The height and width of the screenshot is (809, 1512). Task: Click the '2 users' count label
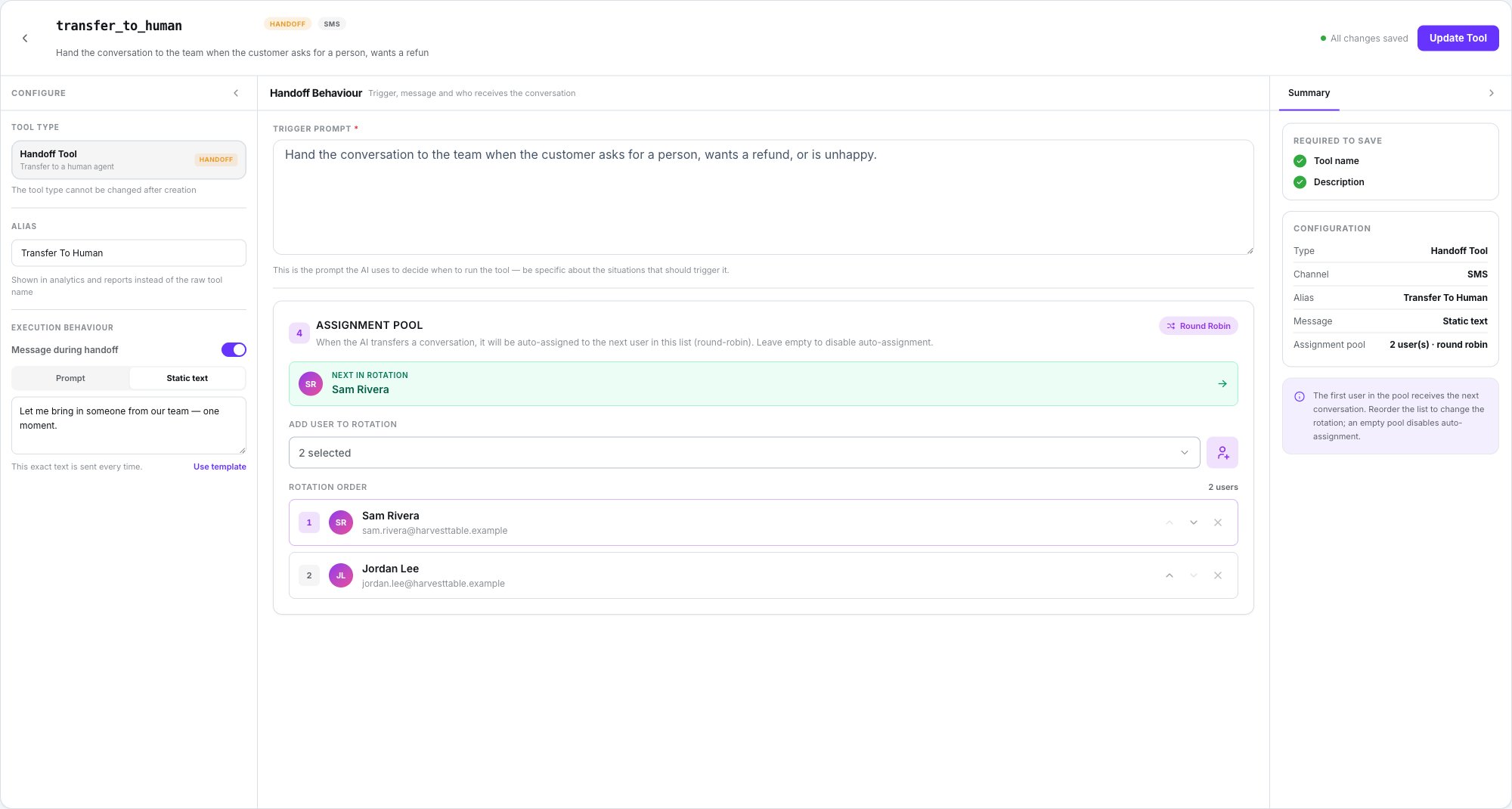pos(1222,487)
